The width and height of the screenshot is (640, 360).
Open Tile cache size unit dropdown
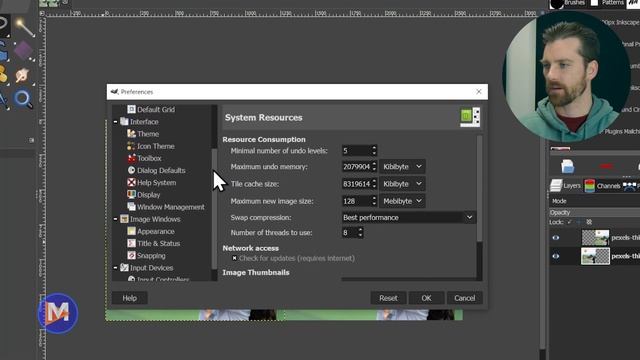pyautogui.click(x=402, y=184)
